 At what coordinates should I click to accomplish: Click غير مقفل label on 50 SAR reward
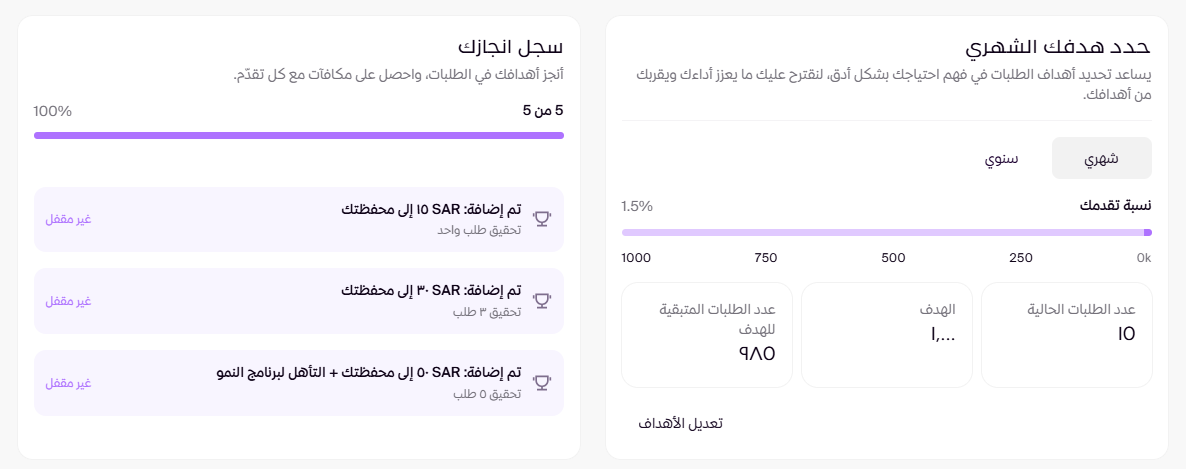68,382
